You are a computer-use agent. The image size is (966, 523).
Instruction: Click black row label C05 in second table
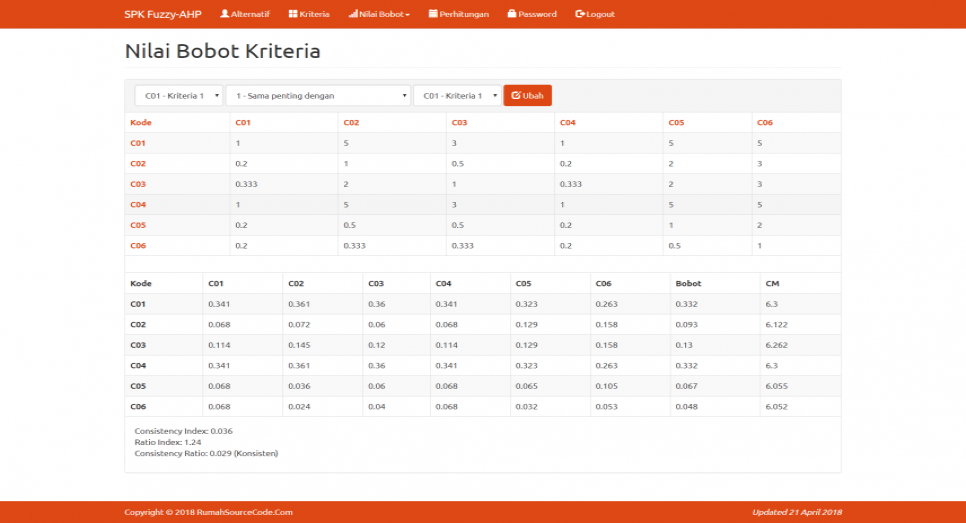pos(138,386)
